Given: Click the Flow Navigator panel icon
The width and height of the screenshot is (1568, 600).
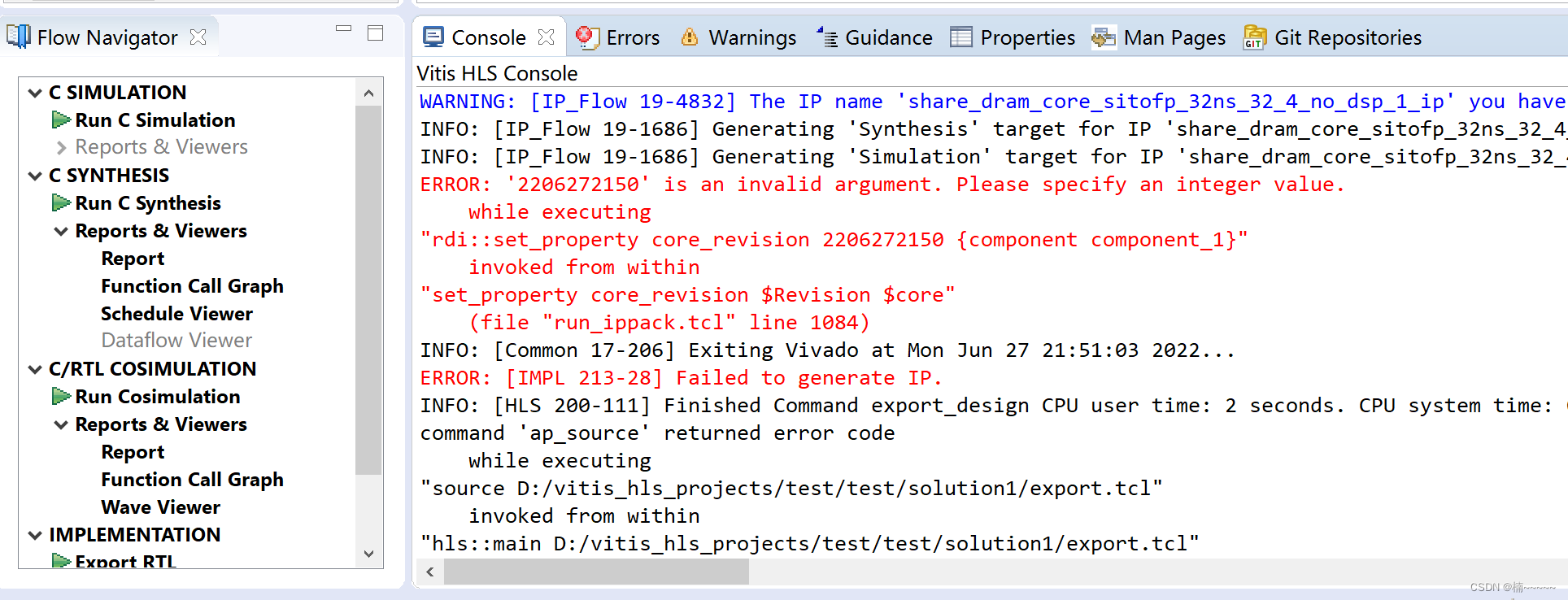Looking at the screenshot, I should (x=19, y=37).
